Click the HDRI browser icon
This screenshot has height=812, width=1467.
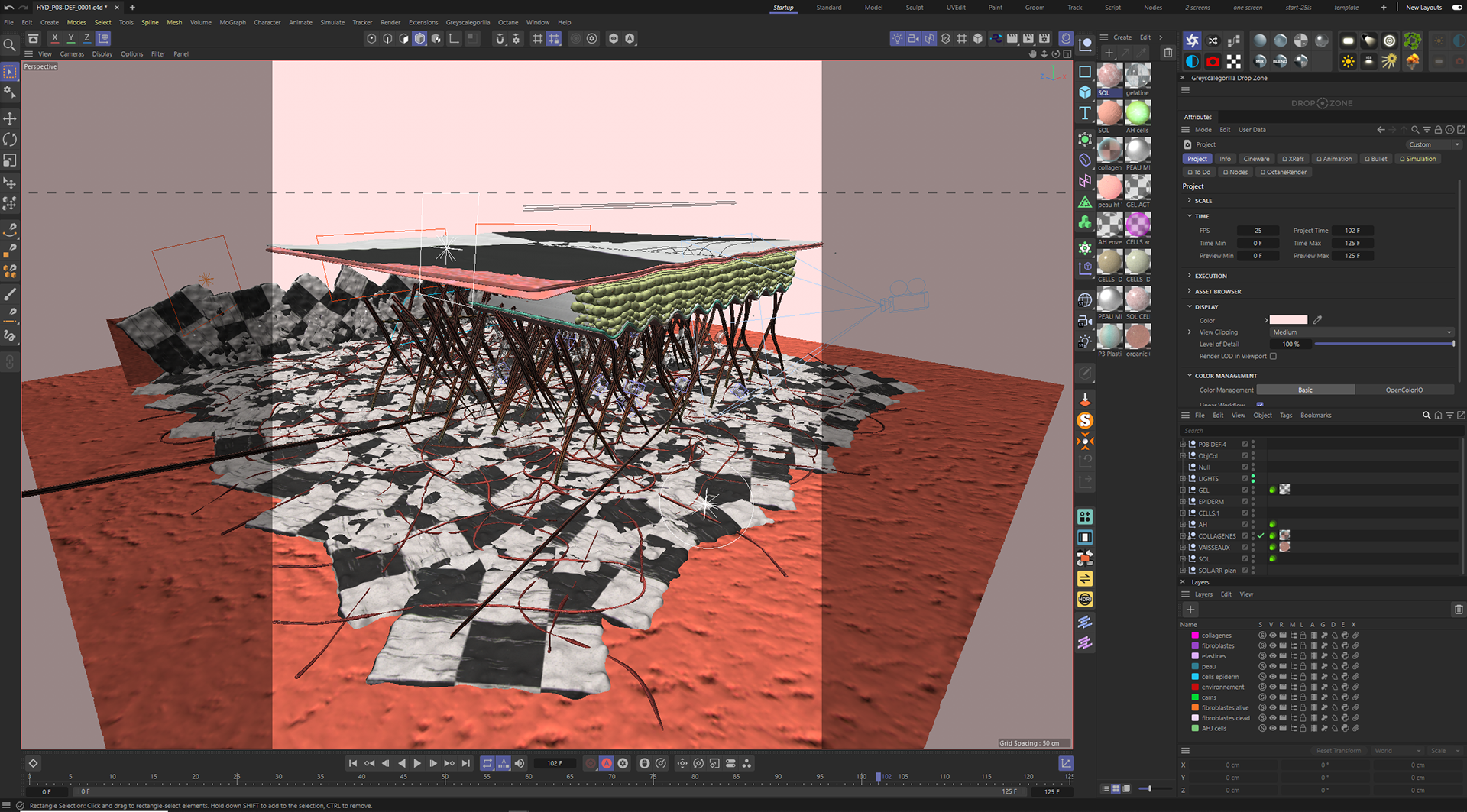[1085, 599]
